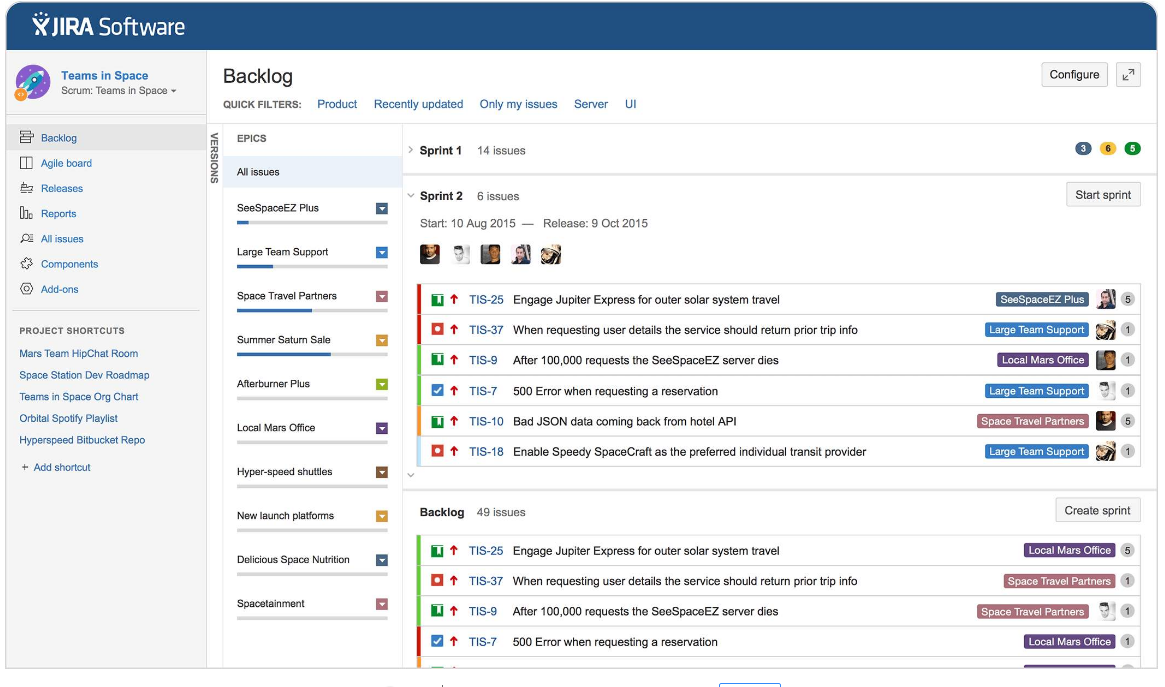The height and width of the screenshot is (687, 1165).
Task: Click the Start sprint button
Action: pos(1103,195)
